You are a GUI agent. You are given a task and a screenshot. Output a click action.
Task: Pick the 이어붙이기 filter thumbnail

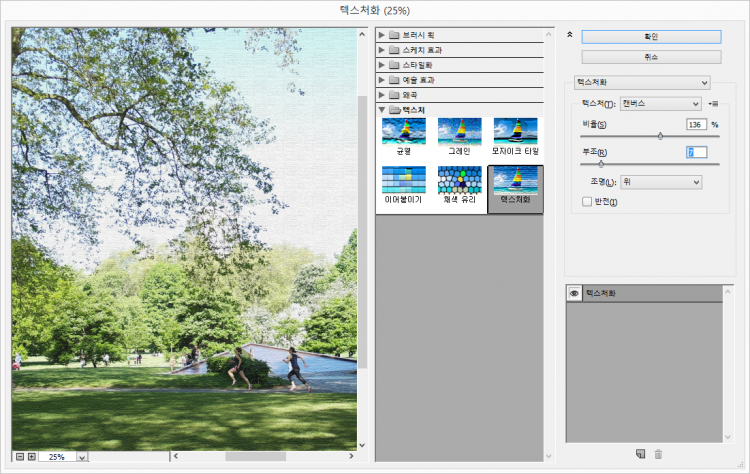[x=403, y=180]
